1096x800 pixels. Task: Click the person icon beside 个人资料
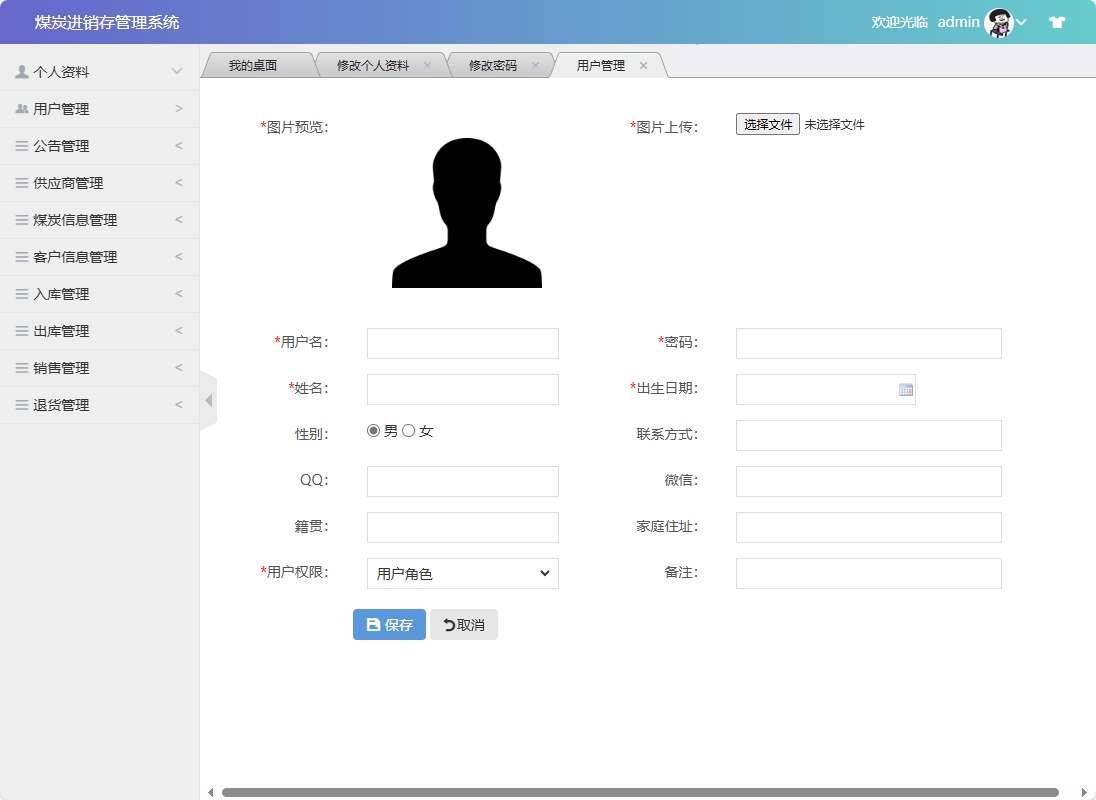[x=22, y=71]
